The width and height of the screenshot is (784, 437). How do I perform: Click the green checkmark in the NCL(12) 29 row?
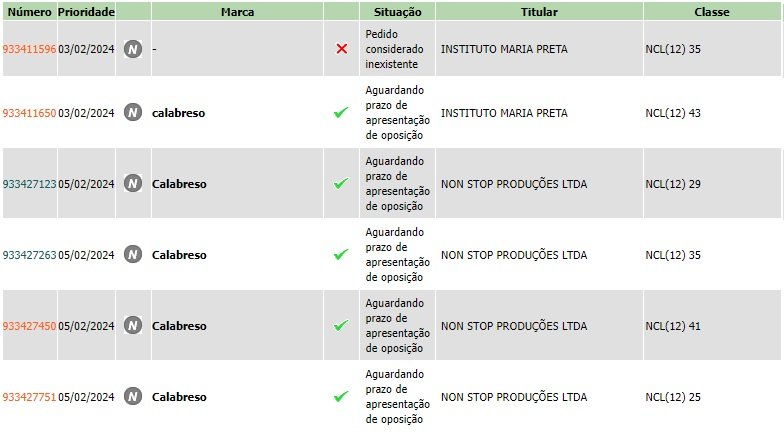[x=341, y=183]
